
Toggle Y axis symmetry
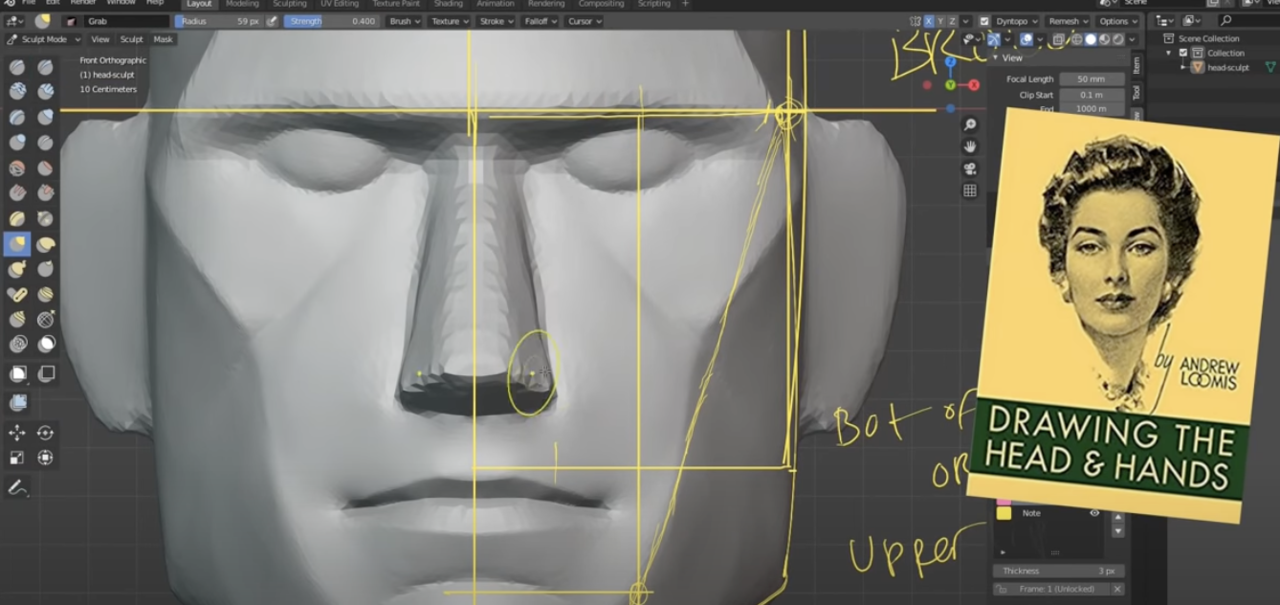[x=941, y=21]
